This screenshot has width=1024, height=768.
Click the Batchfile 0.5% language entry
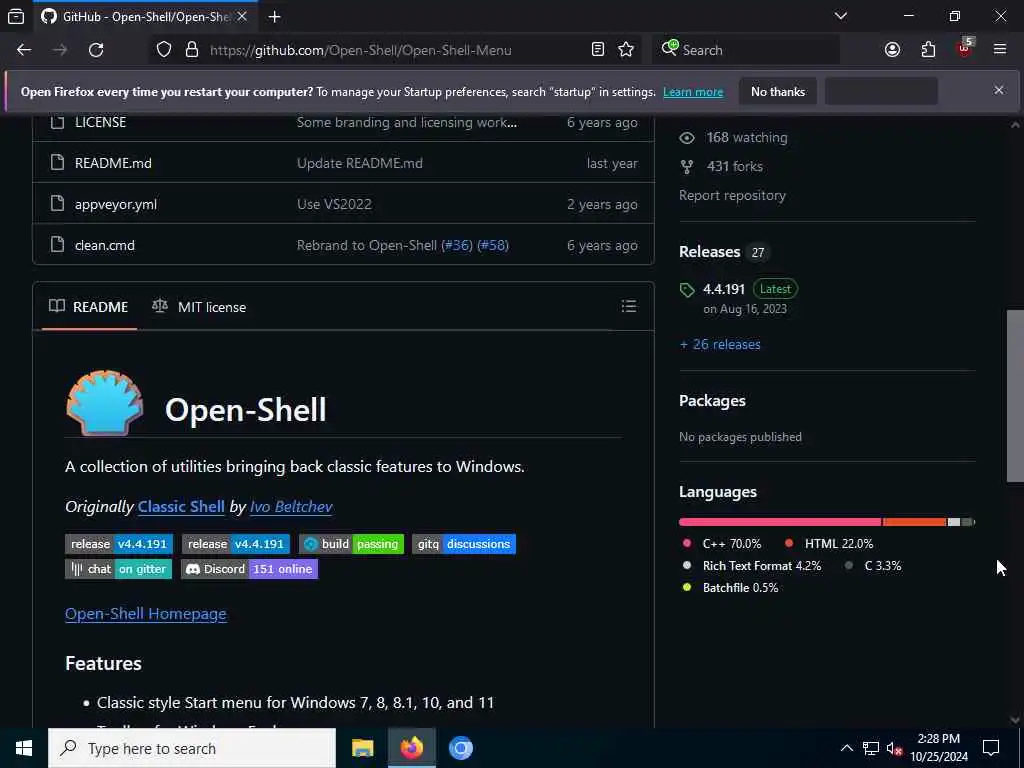[731, 588]
